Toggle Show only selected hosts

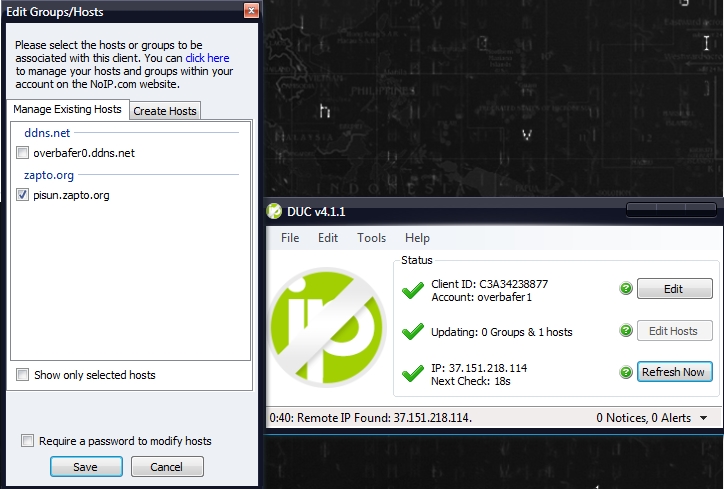pos(23,375)
